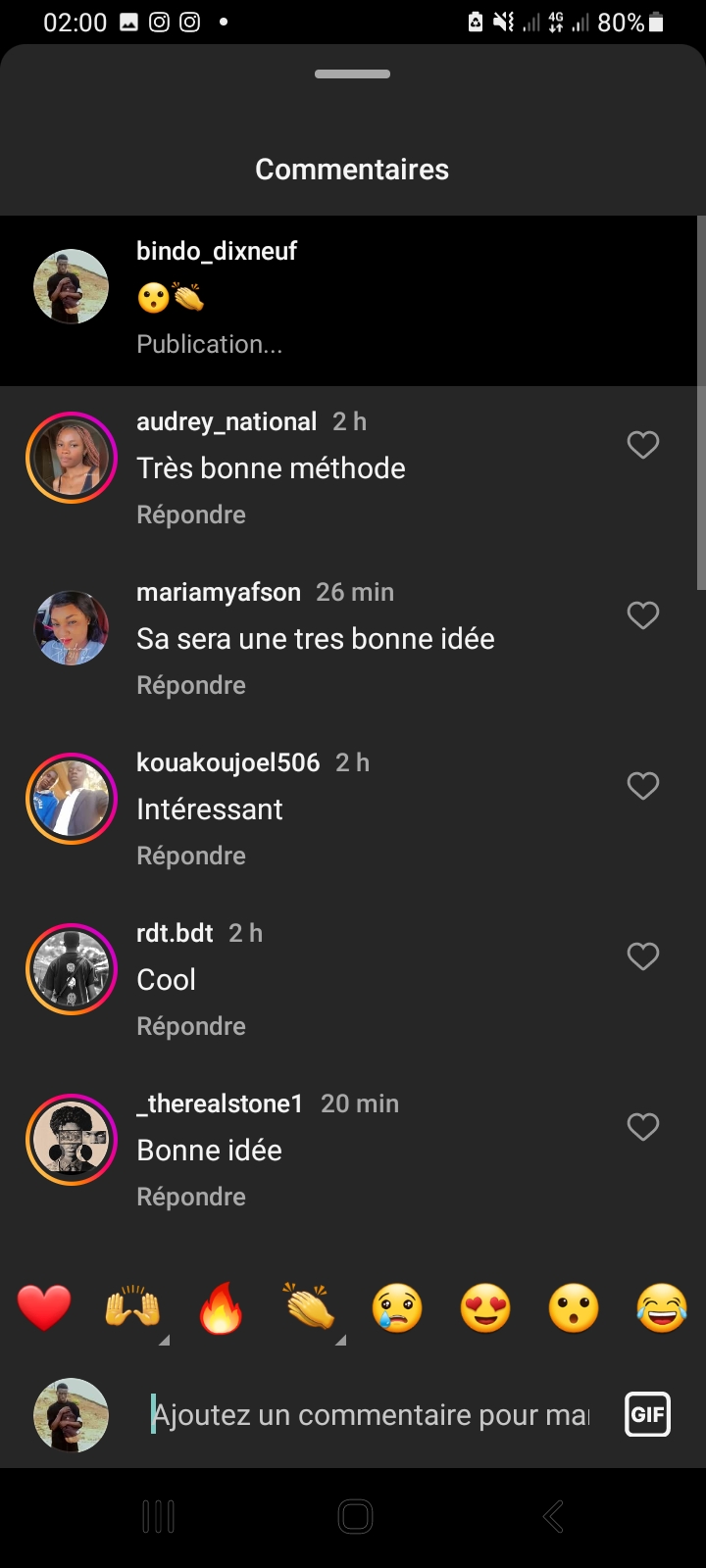This screenshot has width=706, height=1568.
Task: Pick the fire emoji reaction
Action: [221, 1308]
